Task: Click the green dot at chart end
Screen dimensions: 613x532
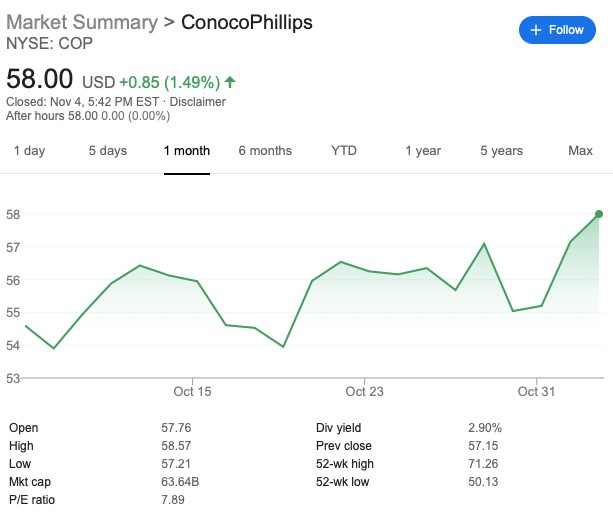Action: pos(599,213)
